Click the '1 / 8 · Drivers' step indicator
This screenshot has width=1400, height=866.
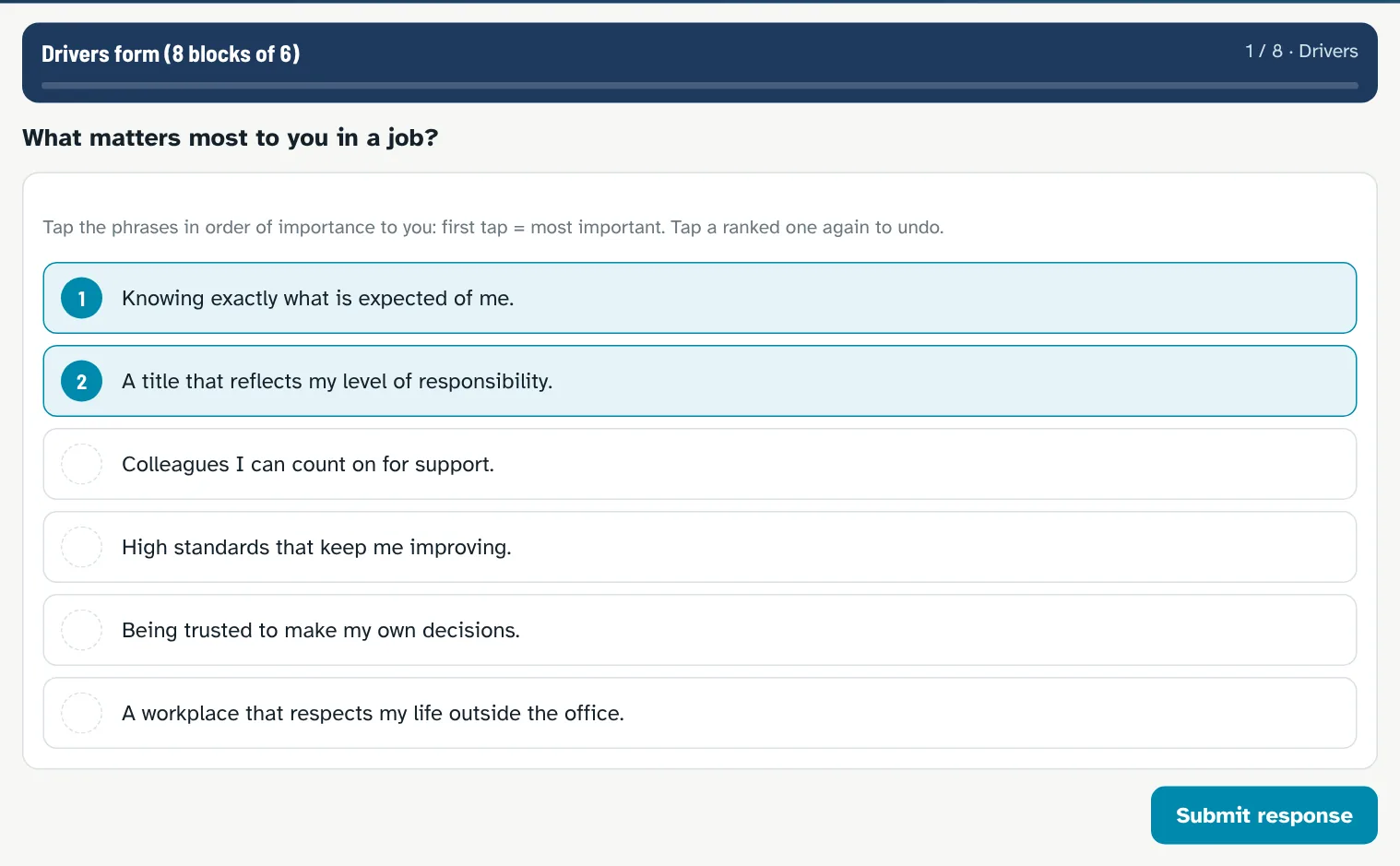click(x=1301, y=52)
